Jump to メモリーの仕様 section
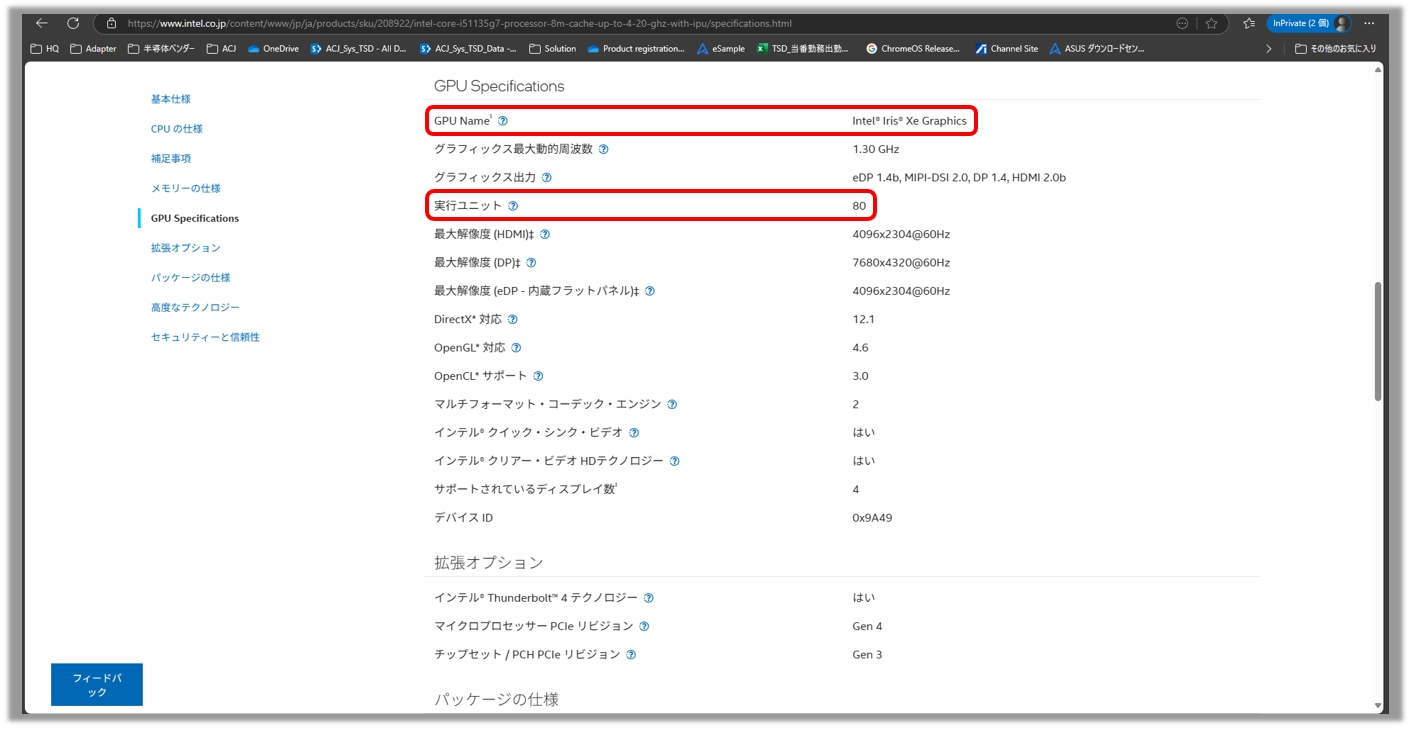1413x730 pixels. tap(186, 188)
